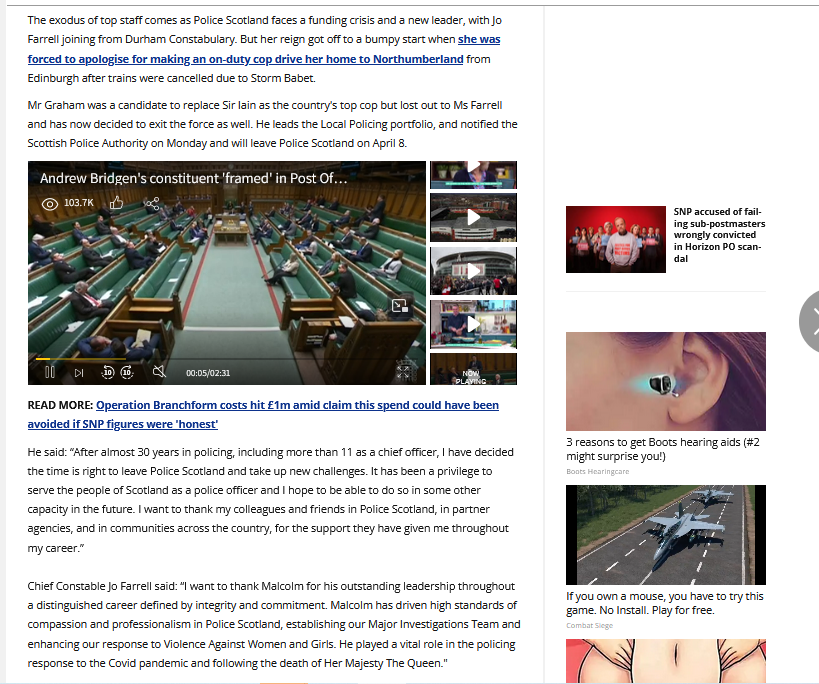Skip to next video in player
The image size is (819, 684).
tap(79, 373)
